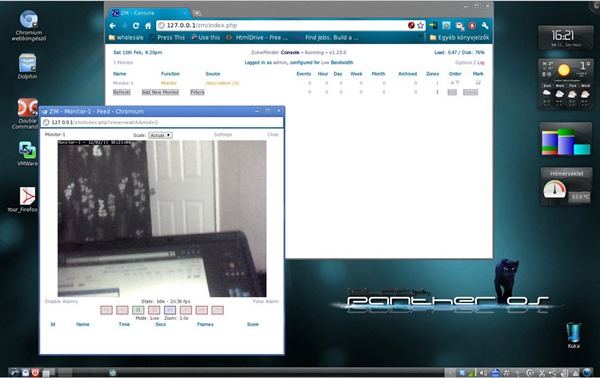Open the Settings link in the feed window

pyautogui.click(x=223, y=135)
